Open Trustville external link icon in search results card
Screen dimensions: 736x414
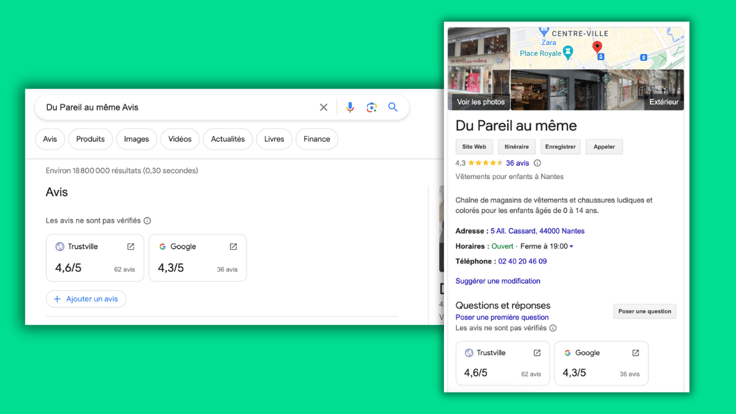pos(130,246)
